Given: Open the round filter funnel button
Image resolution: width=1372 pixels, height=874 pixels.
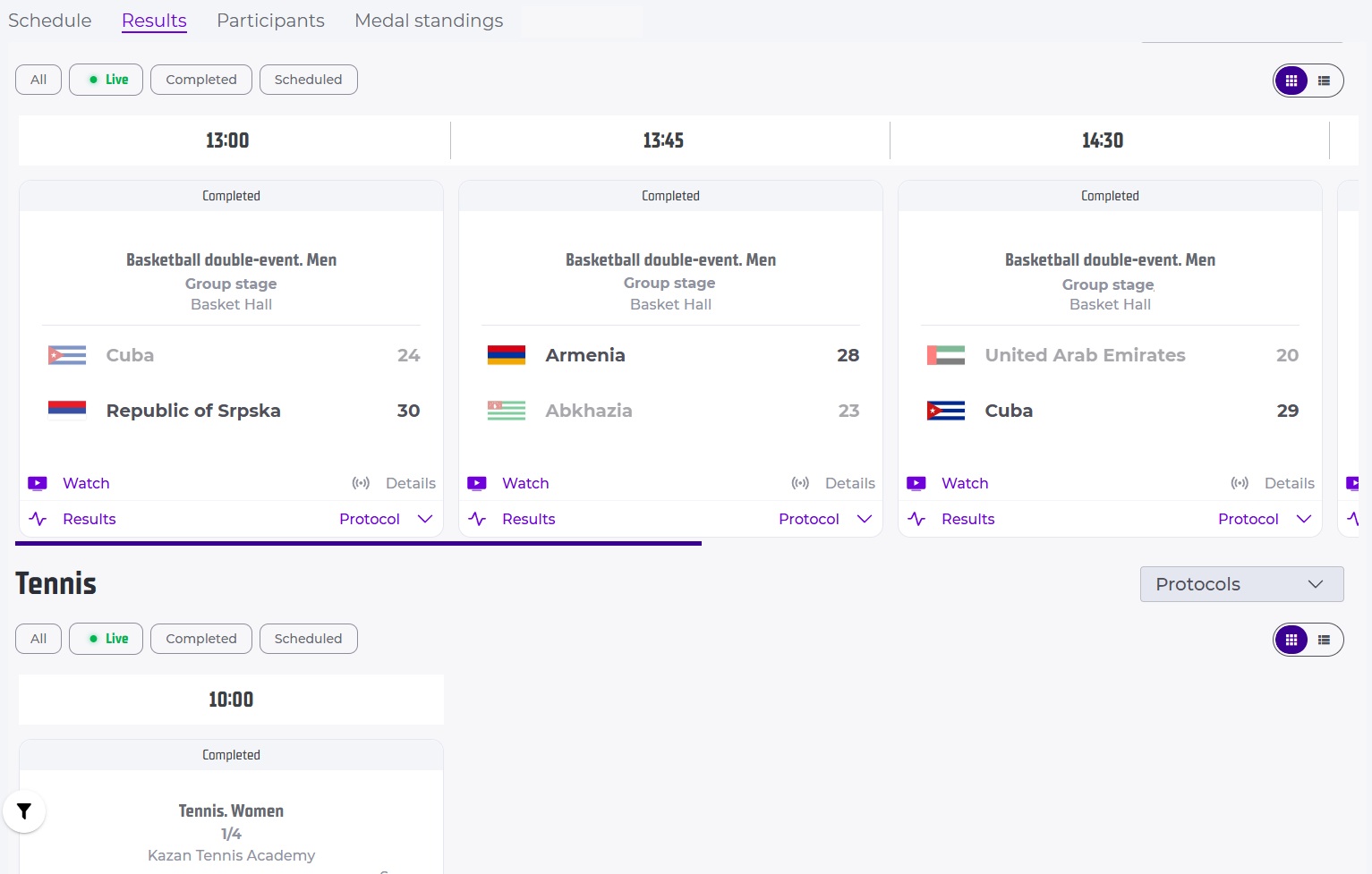Looking at the screenshot, I should (x=24, y=811).
